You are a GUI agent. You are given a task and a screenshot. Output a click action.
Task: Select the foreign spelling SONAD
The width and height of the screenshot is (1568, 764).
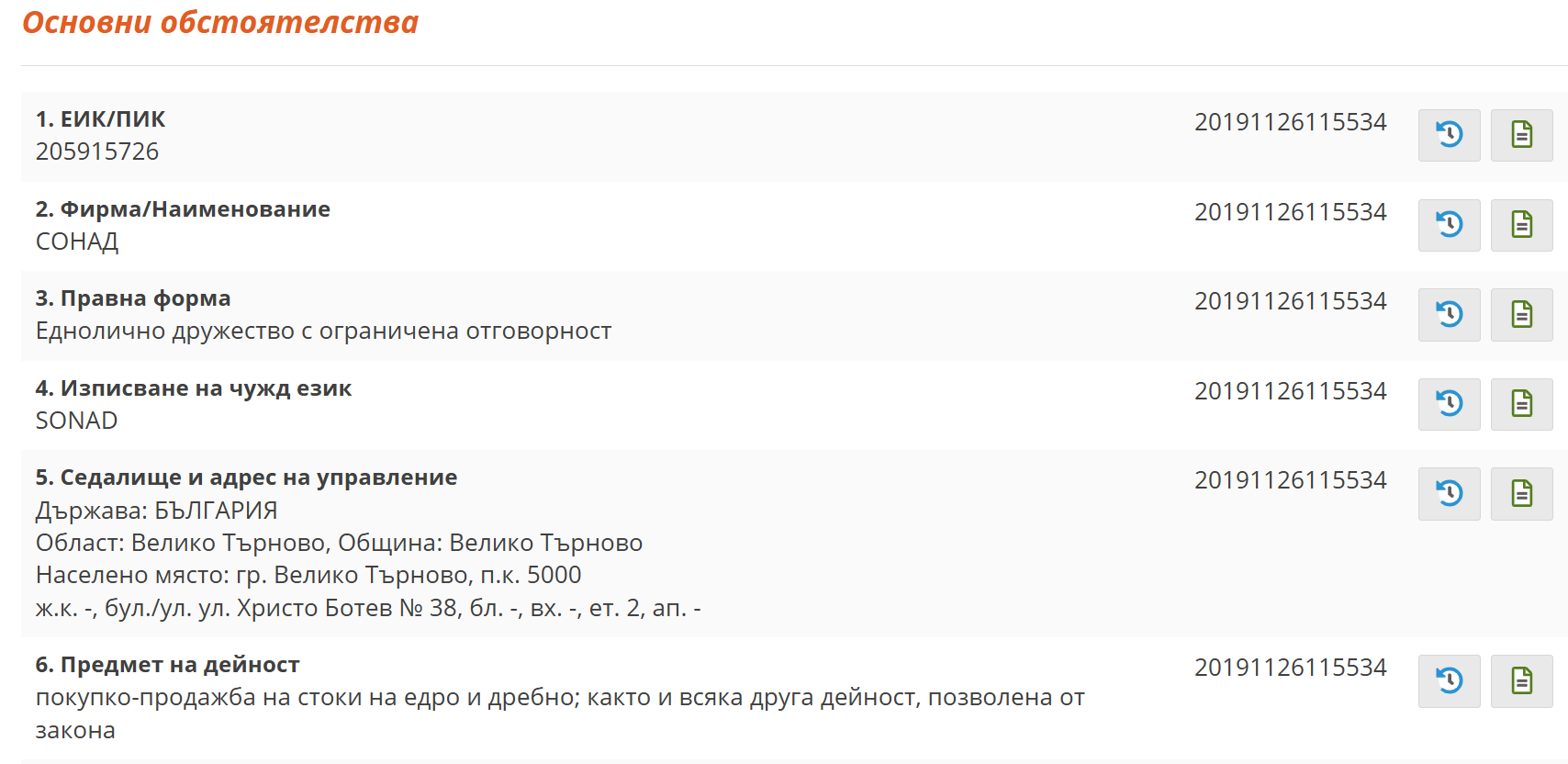[x=76, y=421]
